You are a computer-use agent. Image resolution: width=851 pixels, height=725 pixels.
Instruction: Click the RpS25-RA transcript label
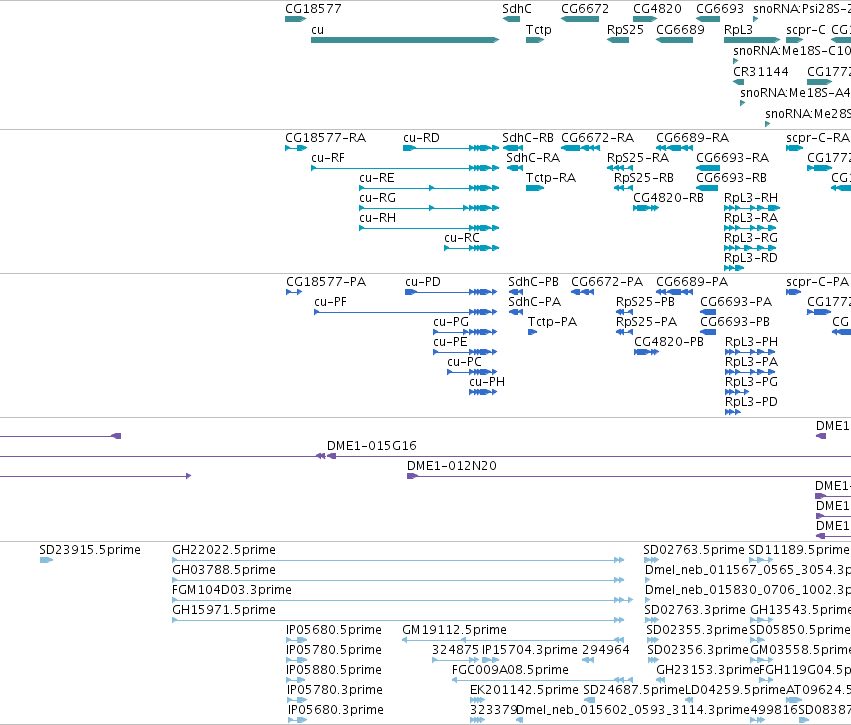click(x=637, y=158)
